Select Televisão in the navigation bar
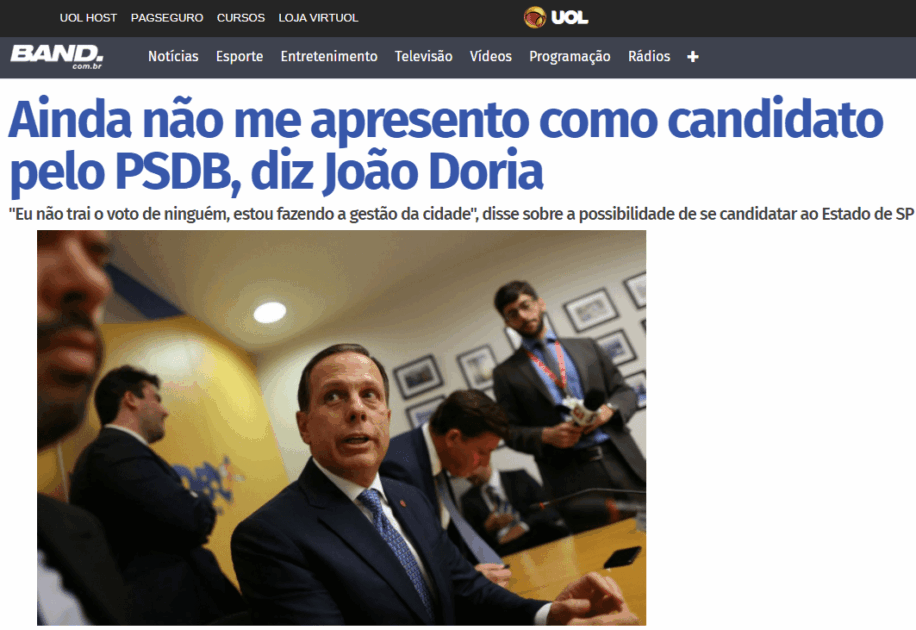Screen dimensions: 916x630 (424, 56)
